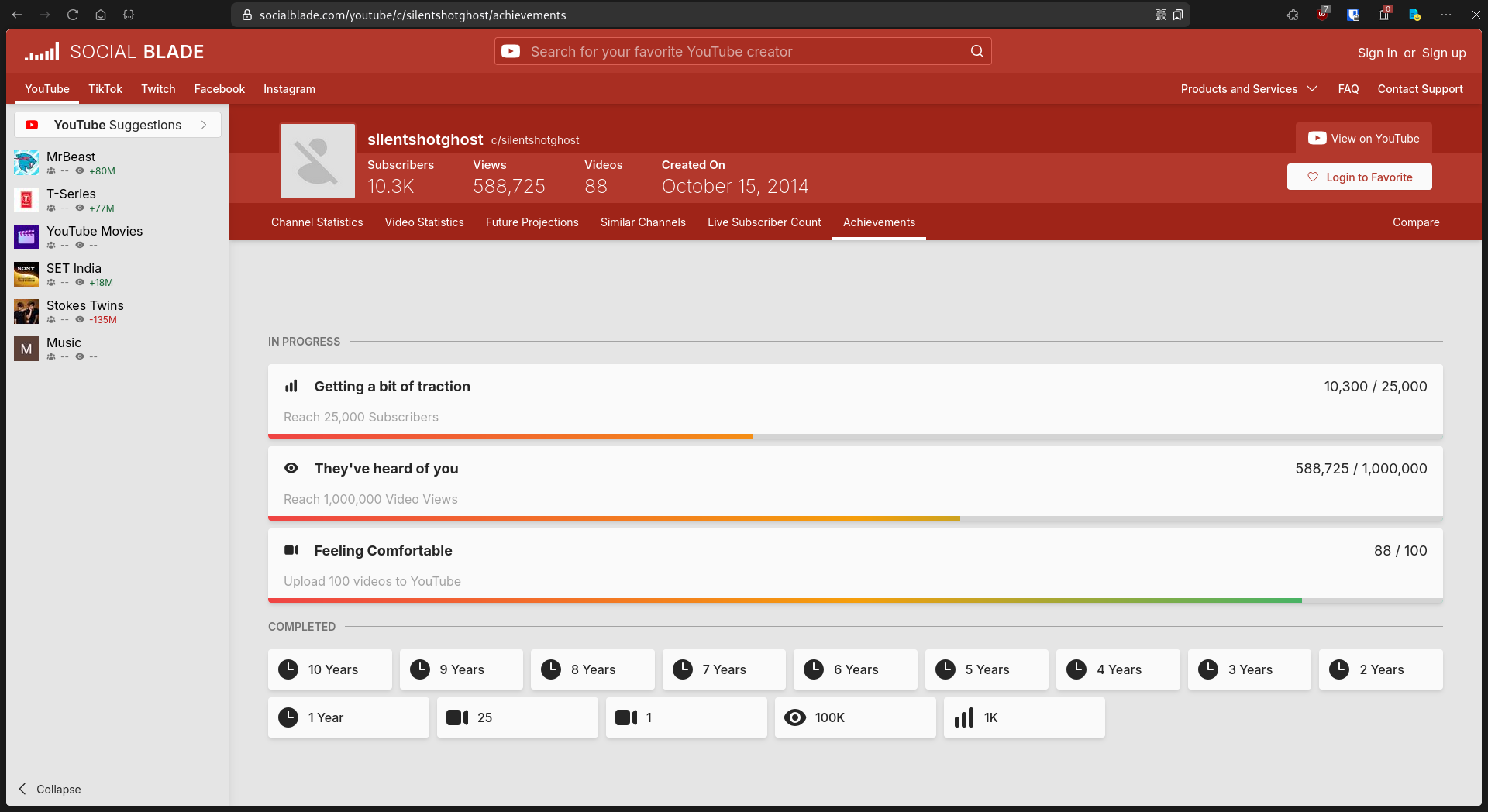
Task: Click the browser address bar URL
Action: pyautogui.click(x=412, y=15)
